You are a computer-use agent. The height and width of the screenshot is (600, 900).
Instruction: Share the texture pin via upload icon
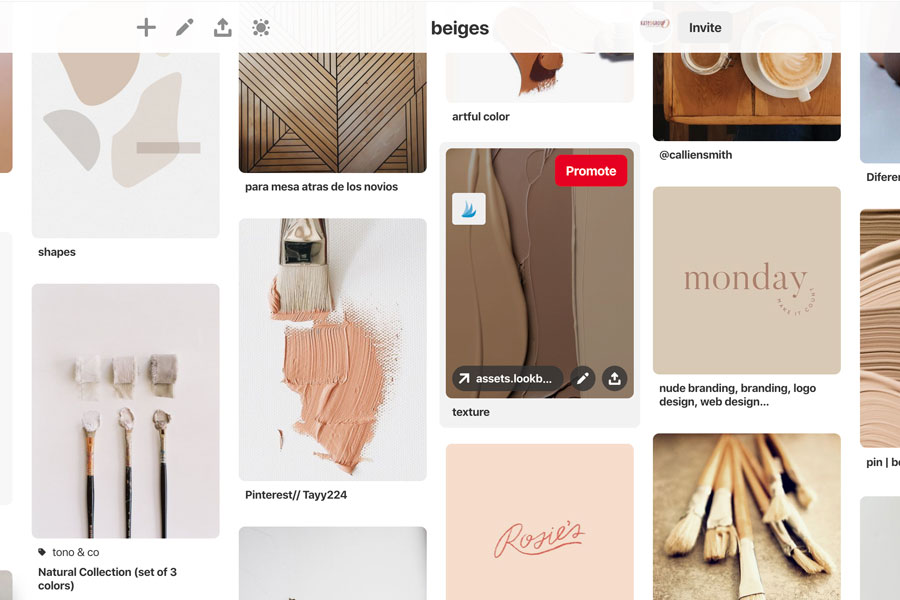tap(615, 379)
